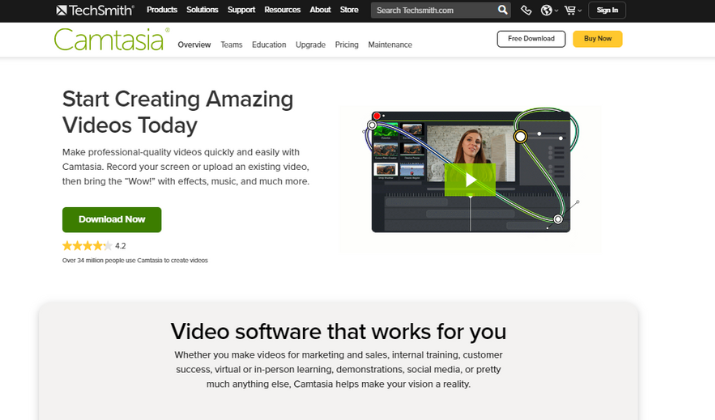Click the Camtasia logo
The image size is (715, 420).
pyautogui.click(x=111, y=39)
